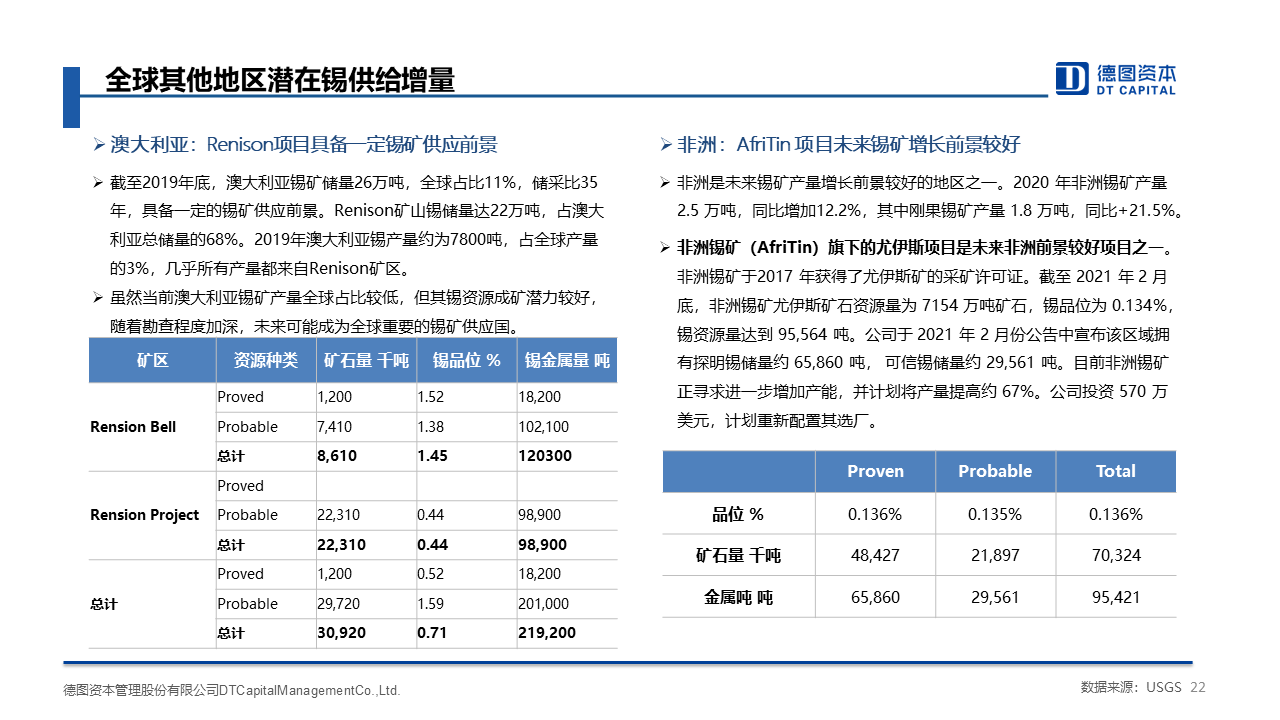Select paragraph starting 虽然当前澳大利亚锡矿产量
The image size is (1280, 720).
(x=354, y=312)
